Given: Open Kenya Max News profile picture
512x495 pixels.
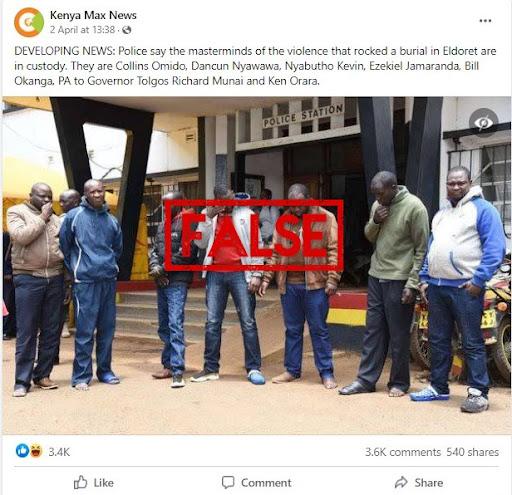Looking at the screenshot, I should pos(29,22).
